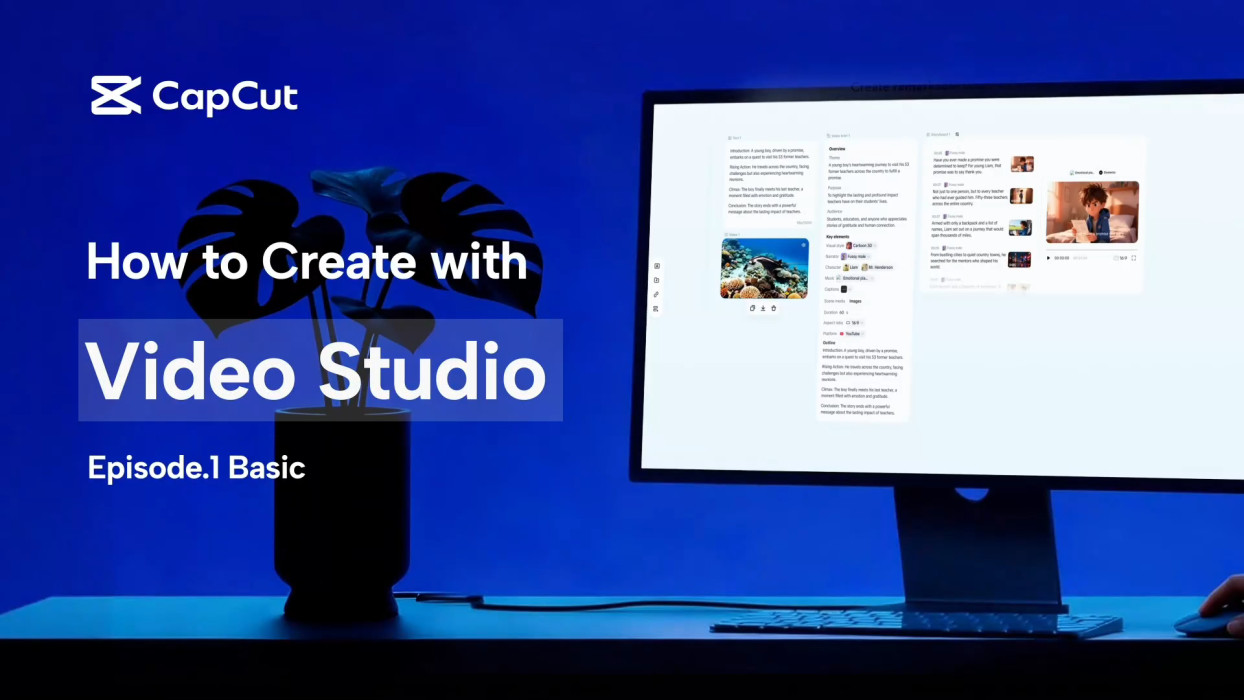Click the 'Key elements' heading in the brief
1244x700 pixels.
(838, 237)
